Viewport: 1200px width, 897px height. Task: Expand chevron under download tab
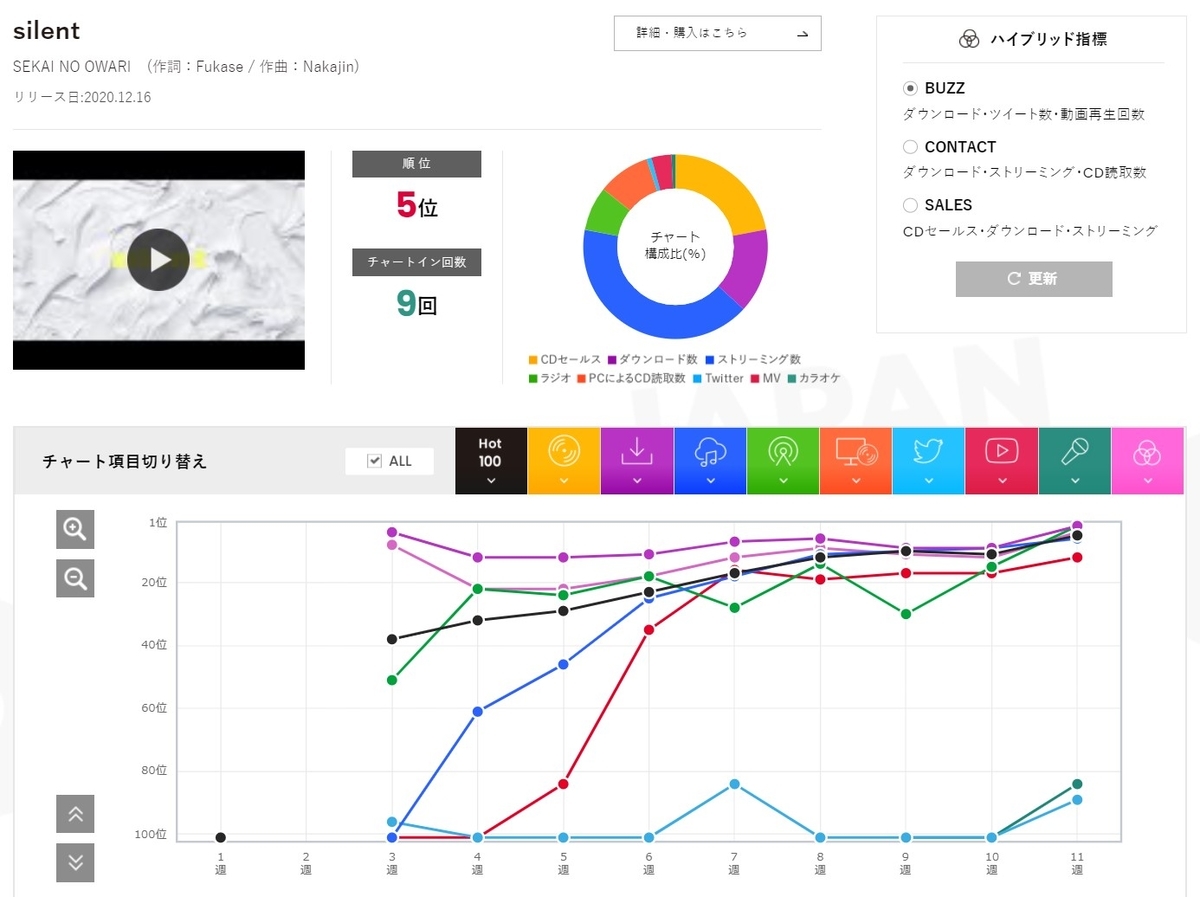pos(637,481)
